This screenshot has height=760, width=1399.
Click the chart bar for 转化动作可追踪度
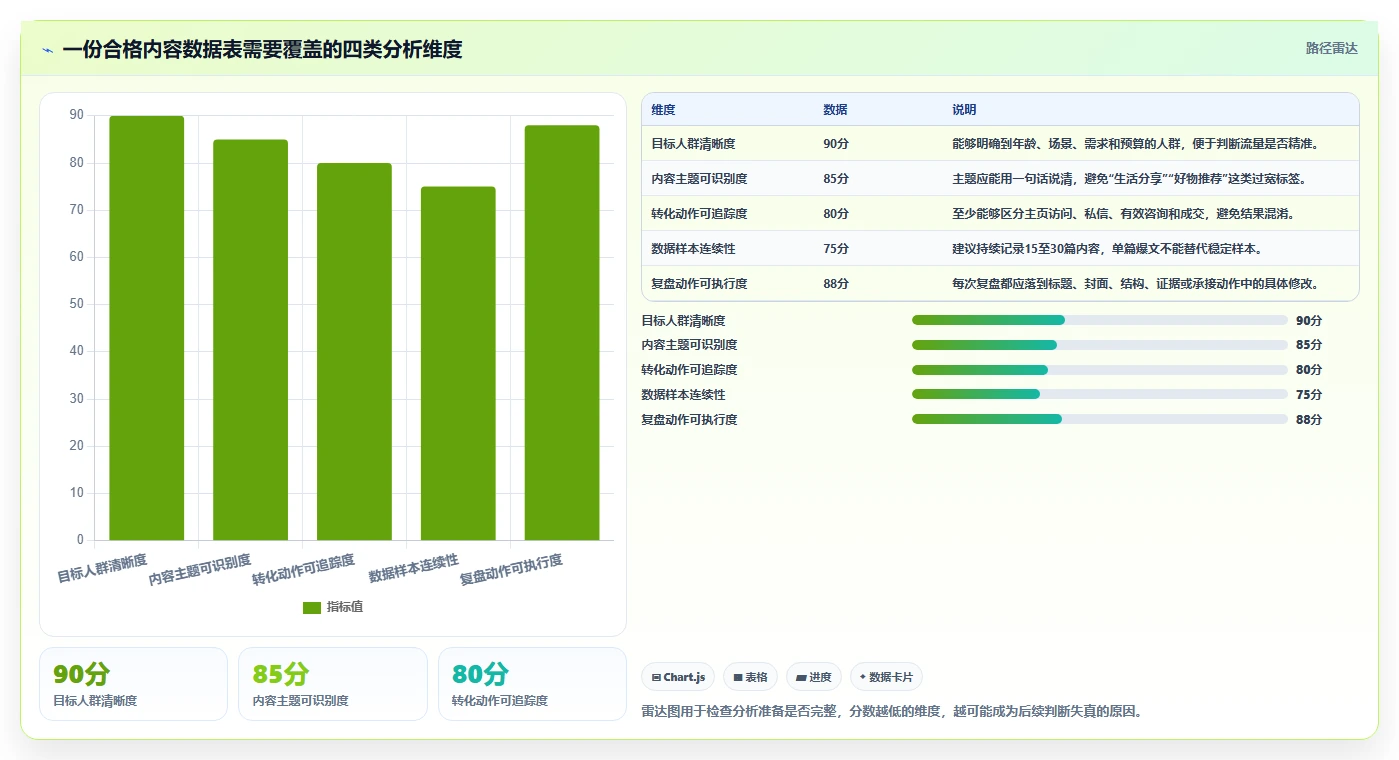tap(354, 352)
